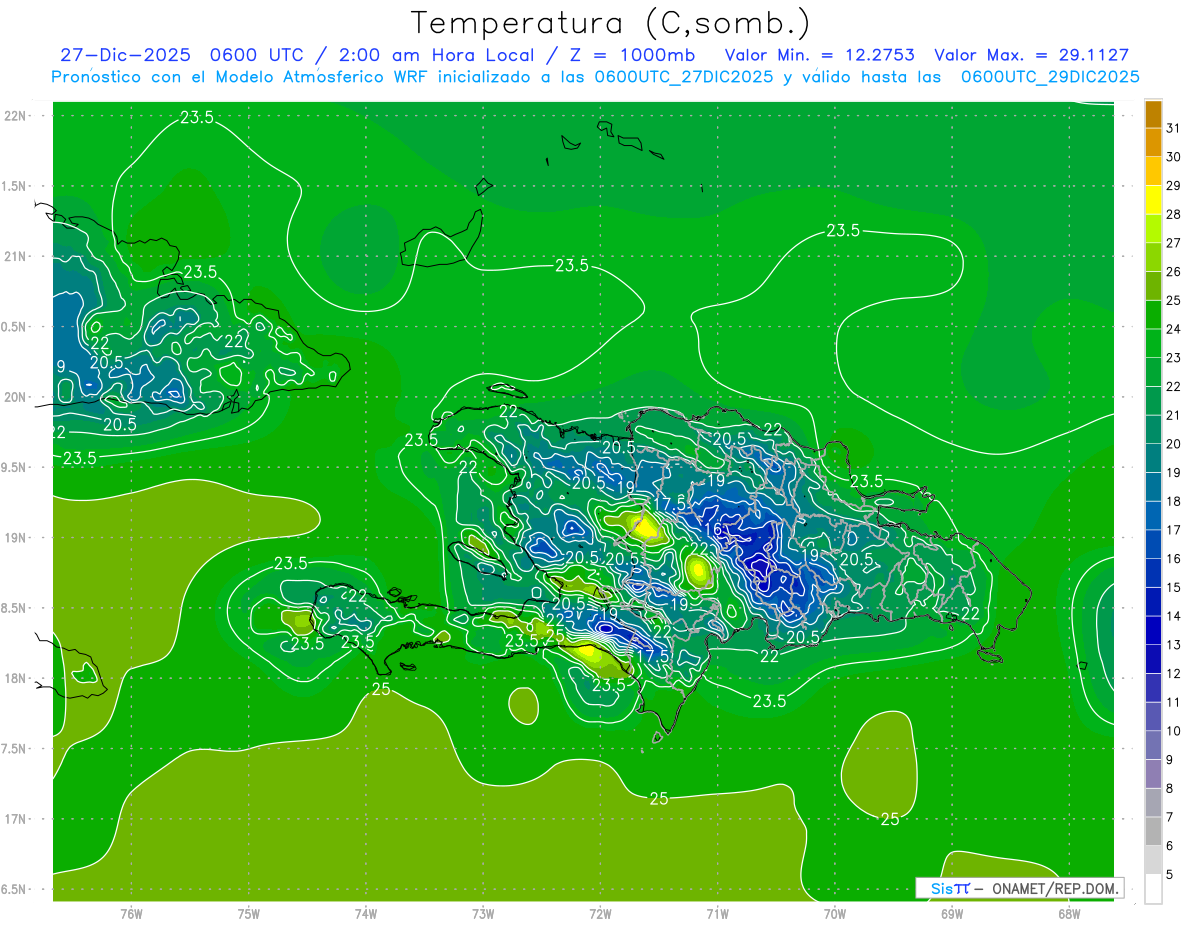Click the legend value "10"
This screenshot has height=927, width=1200.
pyautogui.click(x=1174, y=731)
